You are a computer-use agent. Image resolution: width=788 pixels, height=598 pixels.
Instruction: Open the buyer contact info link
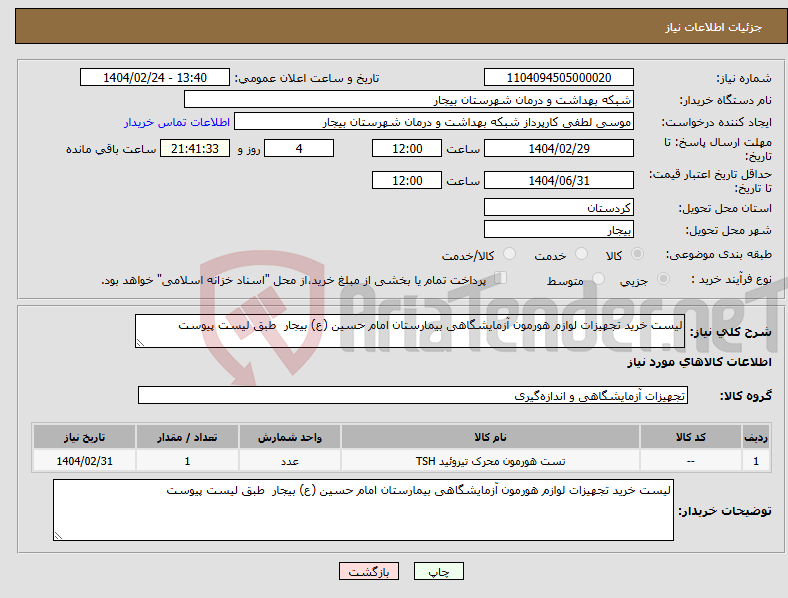[177, 122]
